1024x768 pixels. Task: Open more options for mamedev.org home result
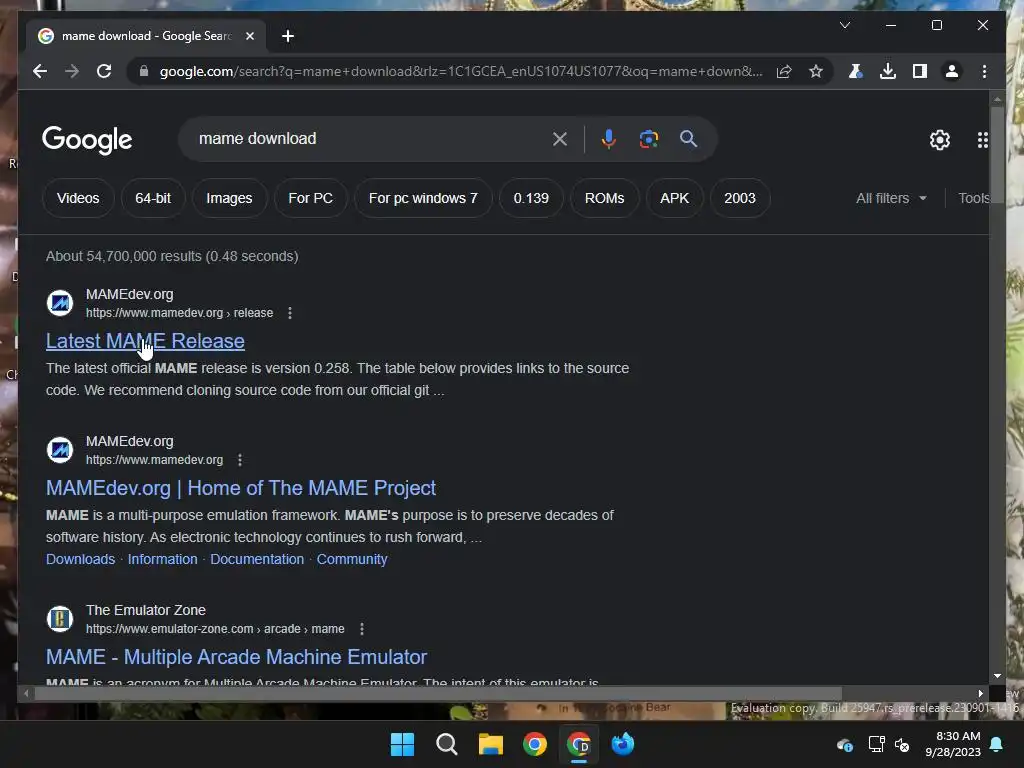(240, 460)
